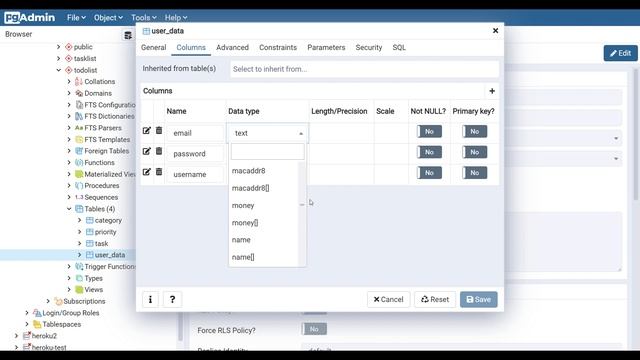Switch to the Security tab
Viewport: 640px width, 360px height.
tap(369, 47)
